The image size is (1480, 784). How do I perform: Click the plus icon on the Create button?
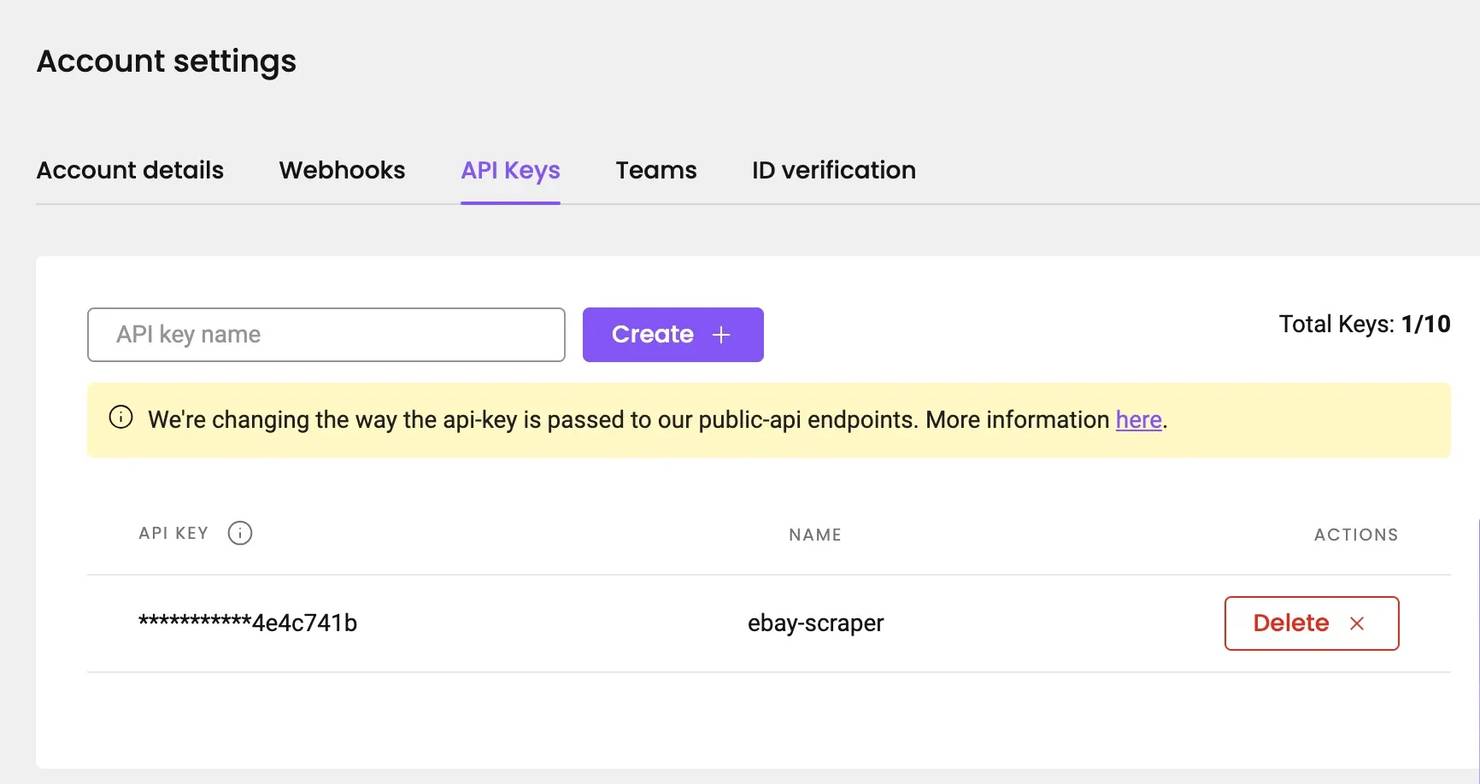(x=721, y=335)
